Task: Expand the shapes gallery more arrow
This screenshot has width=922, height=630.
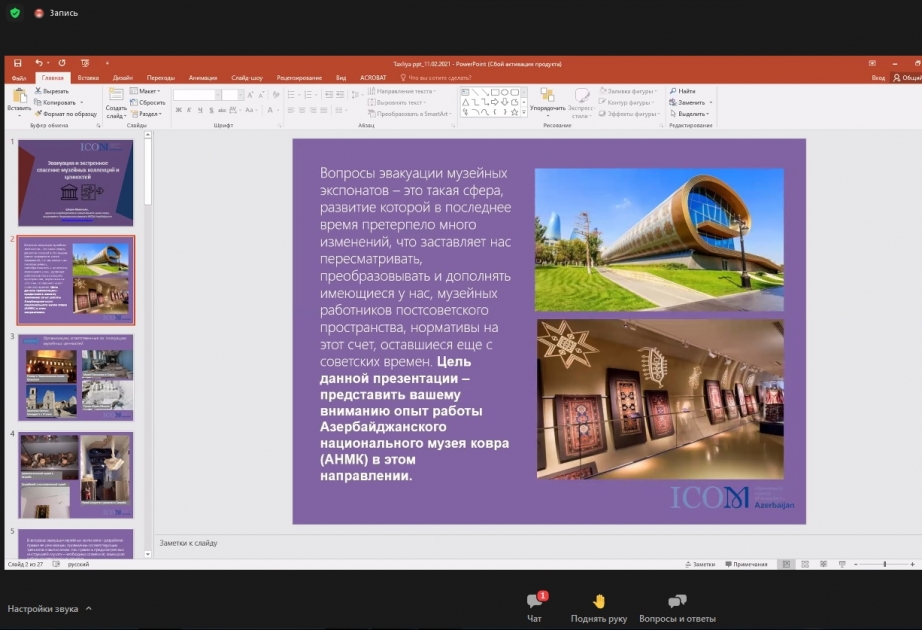Action: tap(524, 112)
